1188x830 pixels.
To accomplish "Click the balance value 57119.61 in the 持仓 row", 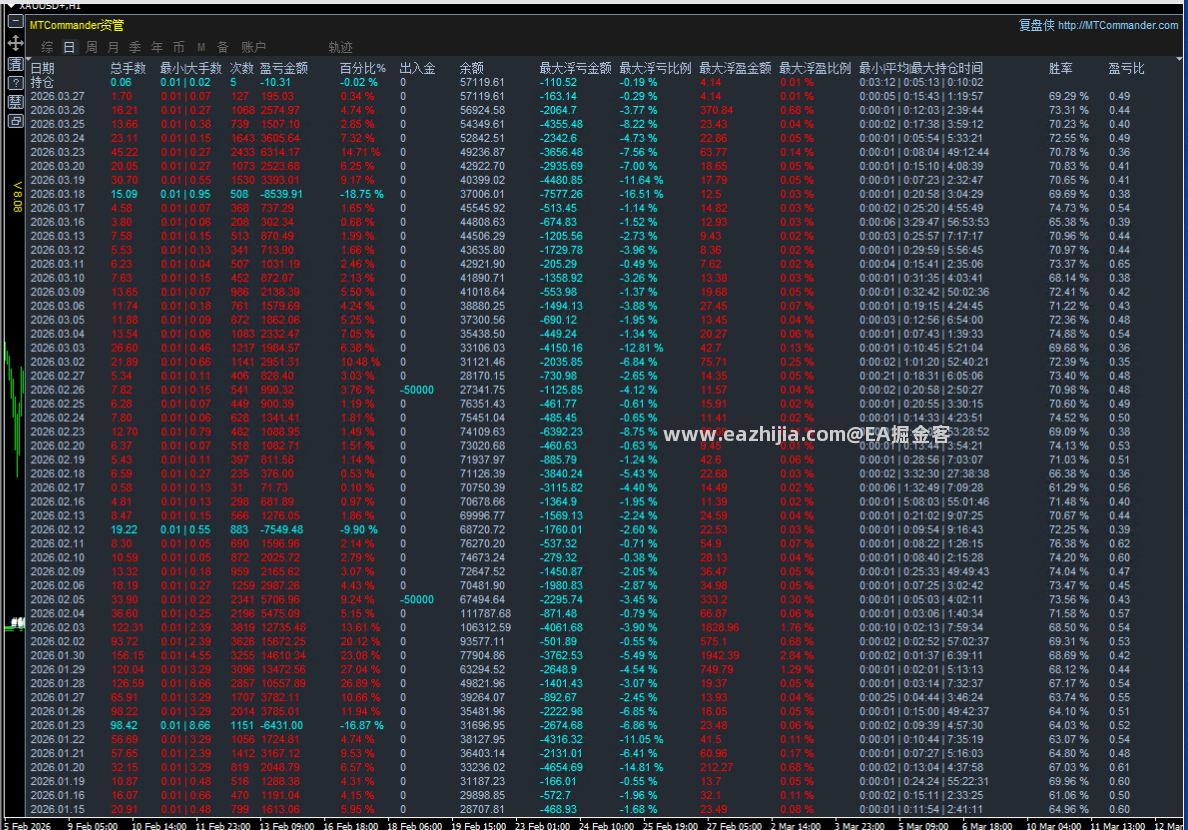I will tap(482, 82).
